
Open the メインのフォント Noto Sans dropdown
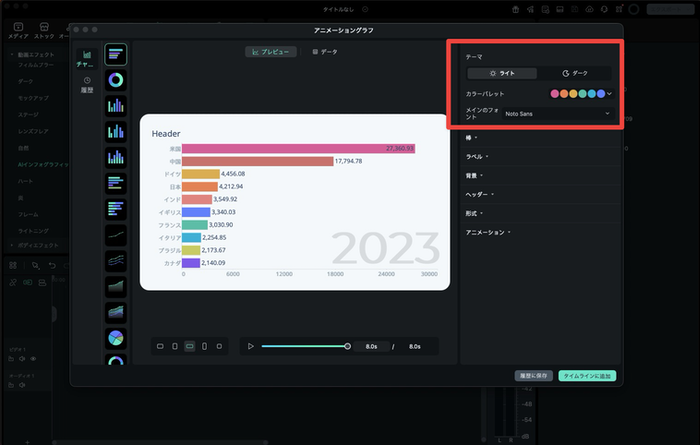point(558,114)
